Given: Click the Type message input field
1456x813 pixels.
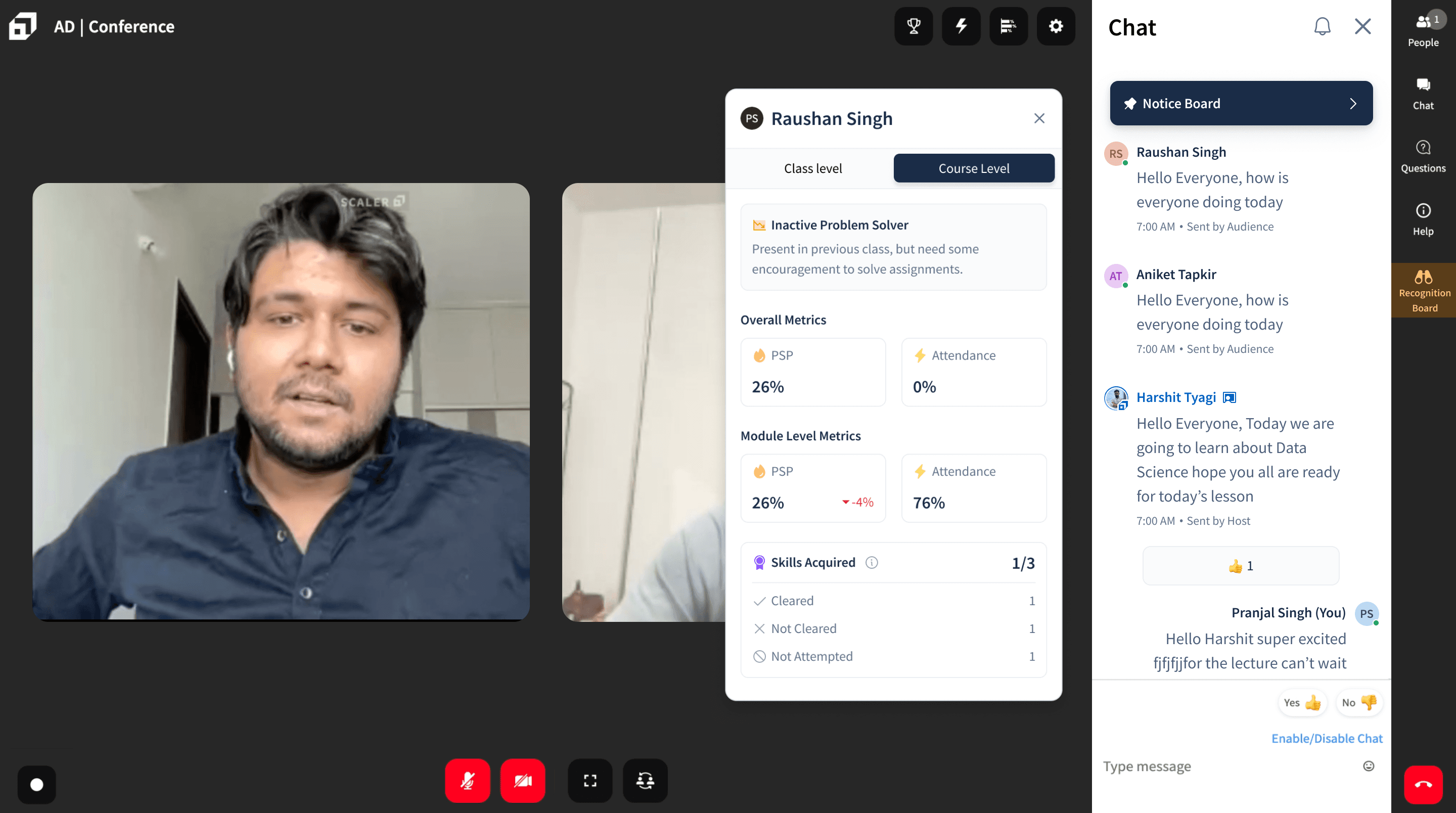Looking at the screenshot, I should point(1226,766).
